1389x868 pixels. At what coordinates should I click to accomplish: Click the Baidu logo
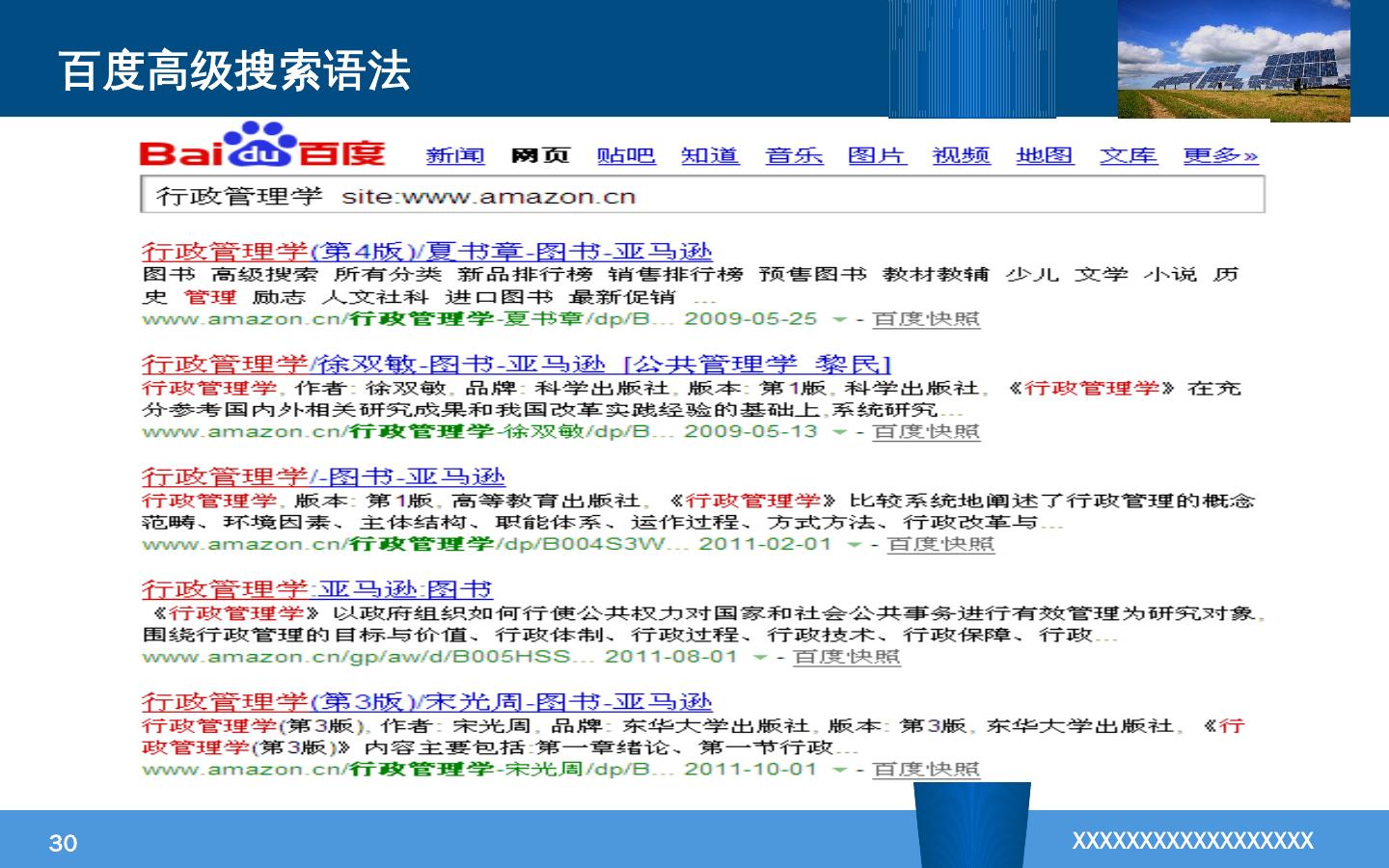tap(261, 148)
